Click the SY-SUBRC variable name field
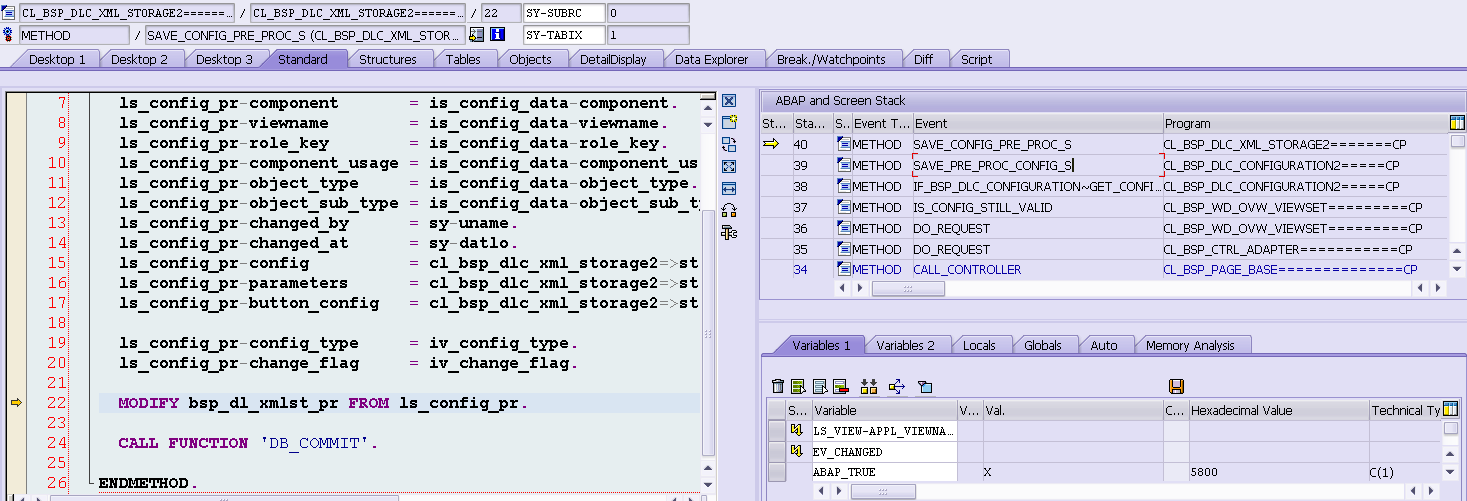The width and height of the screenshot is (1467, 501). point(564,13)
